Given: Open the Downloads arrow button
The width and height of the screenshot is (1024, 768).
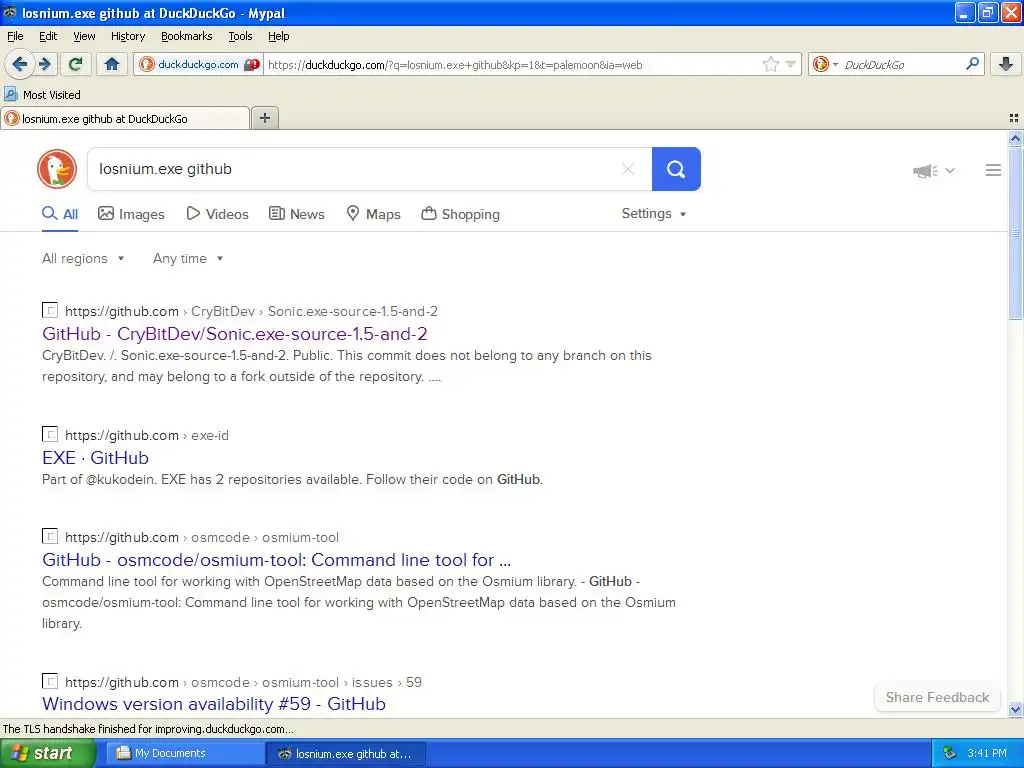Looking at the screenshot, I should pyautogui.click(x=1005, y=64).
